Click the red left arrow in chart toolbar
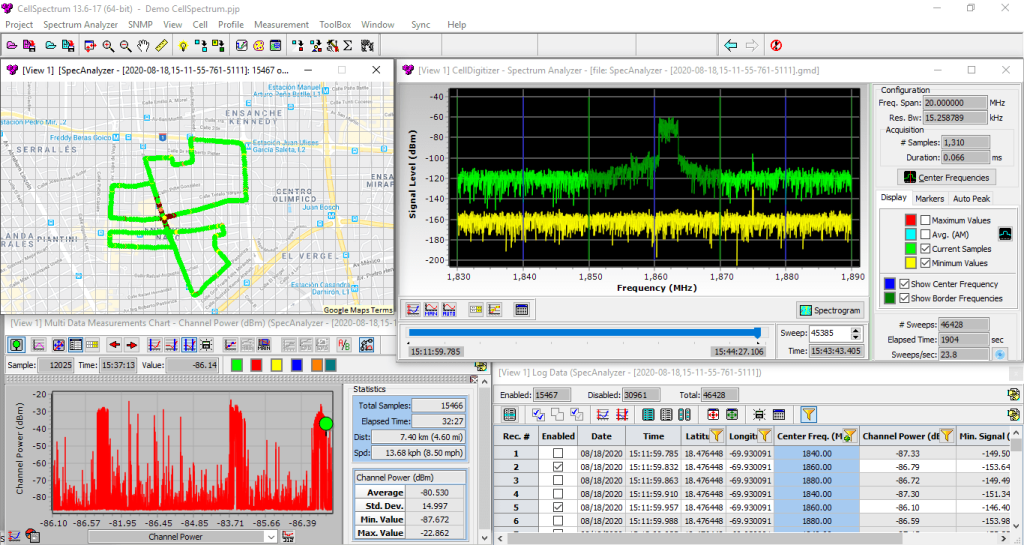The width and height of the screenshot is (1024, 545). (113, 344)
